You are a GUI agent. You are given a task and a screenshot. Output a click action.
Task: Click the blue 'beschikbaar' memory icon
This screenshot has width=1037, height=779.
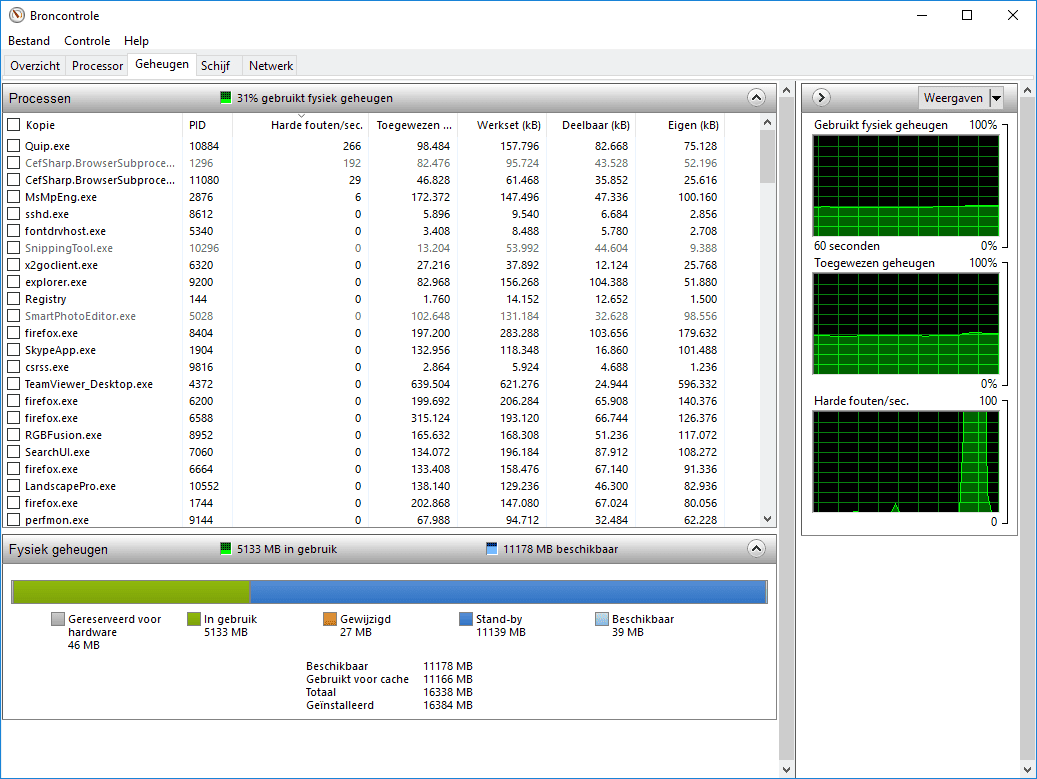(491, 549)
